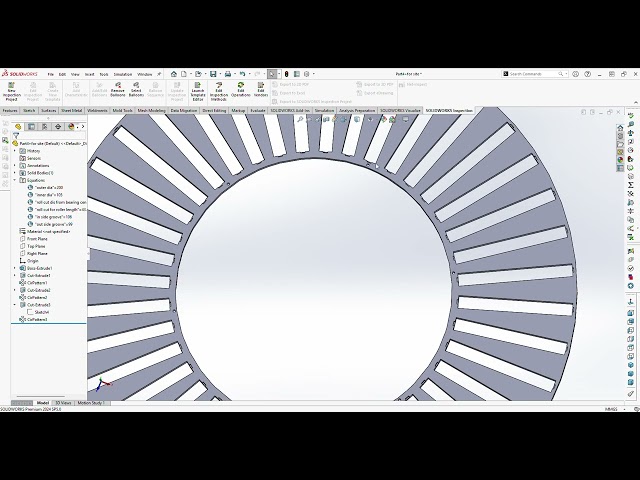Open the Motion Study 1 tab

(91, 403)
